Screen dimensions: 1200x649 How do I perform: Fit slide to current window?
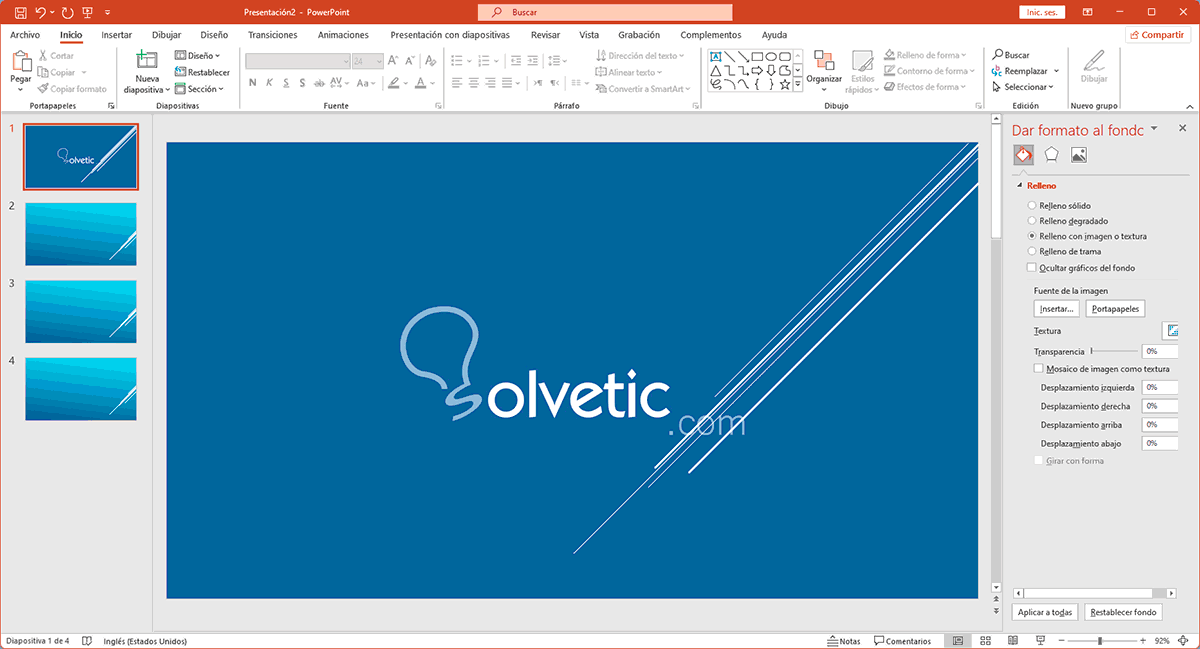coord(1185,641)
